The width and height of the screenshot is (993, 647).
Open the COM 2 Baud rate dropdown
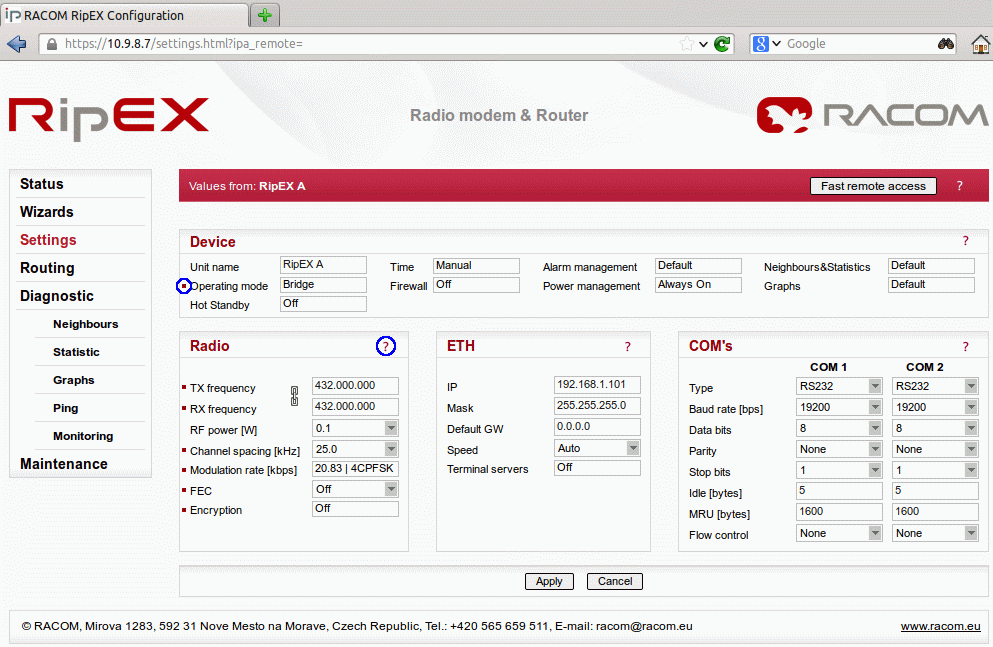point(971,408)
